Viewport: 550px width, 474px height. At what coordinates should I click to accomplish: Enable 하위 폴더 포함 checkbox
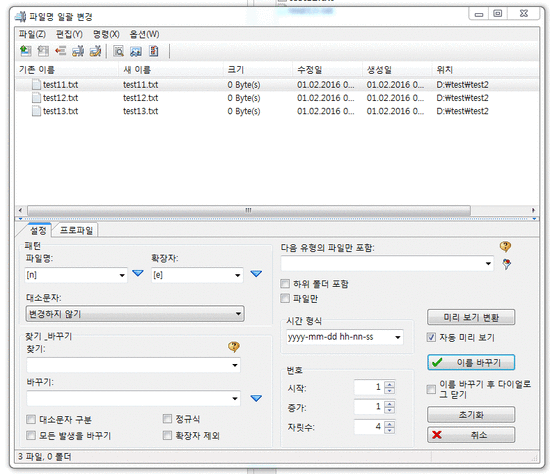click(x=285, y=283)
